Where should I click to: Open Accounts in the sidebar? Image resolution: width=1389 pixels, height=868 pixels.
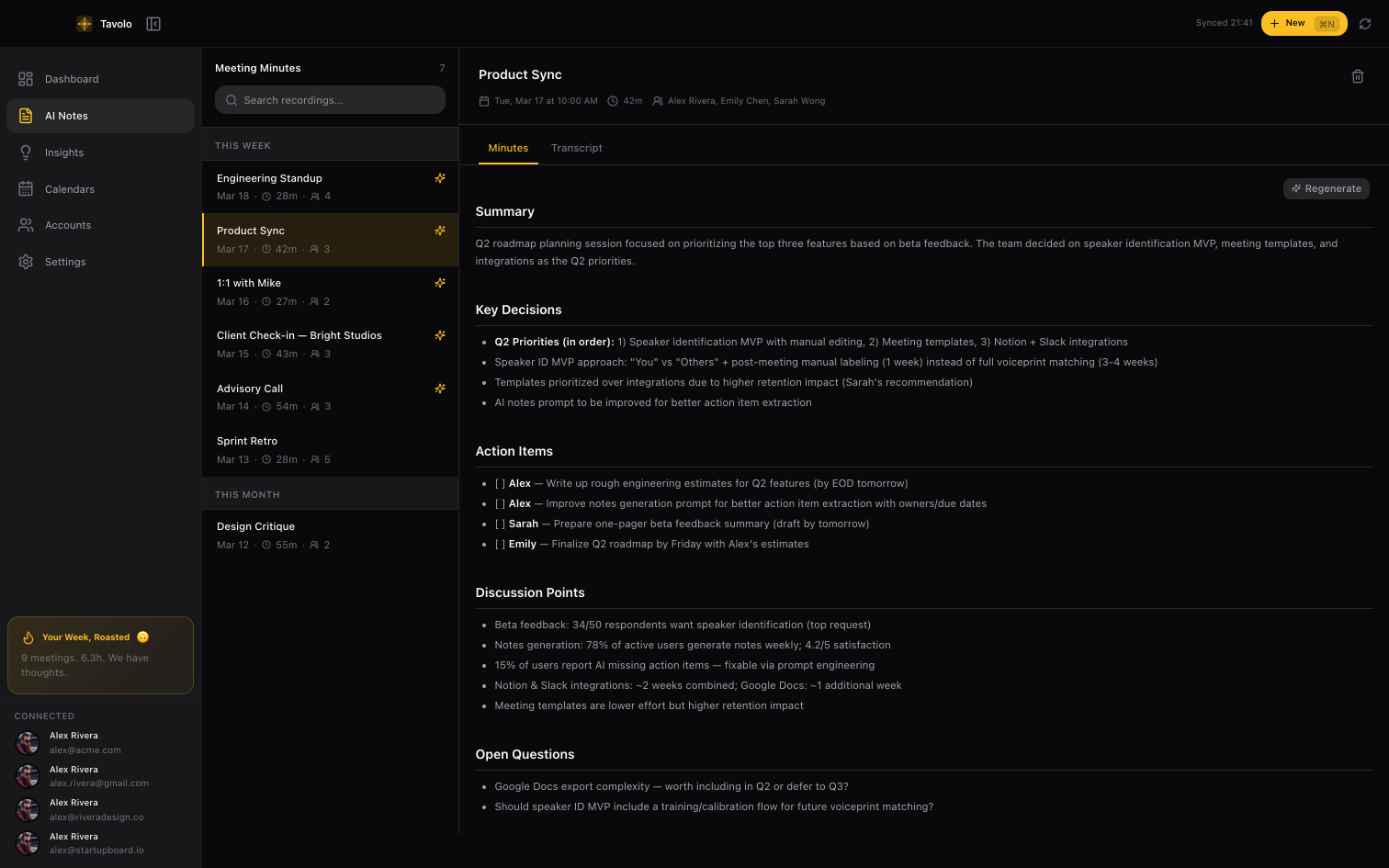click(x=68, y=225)
